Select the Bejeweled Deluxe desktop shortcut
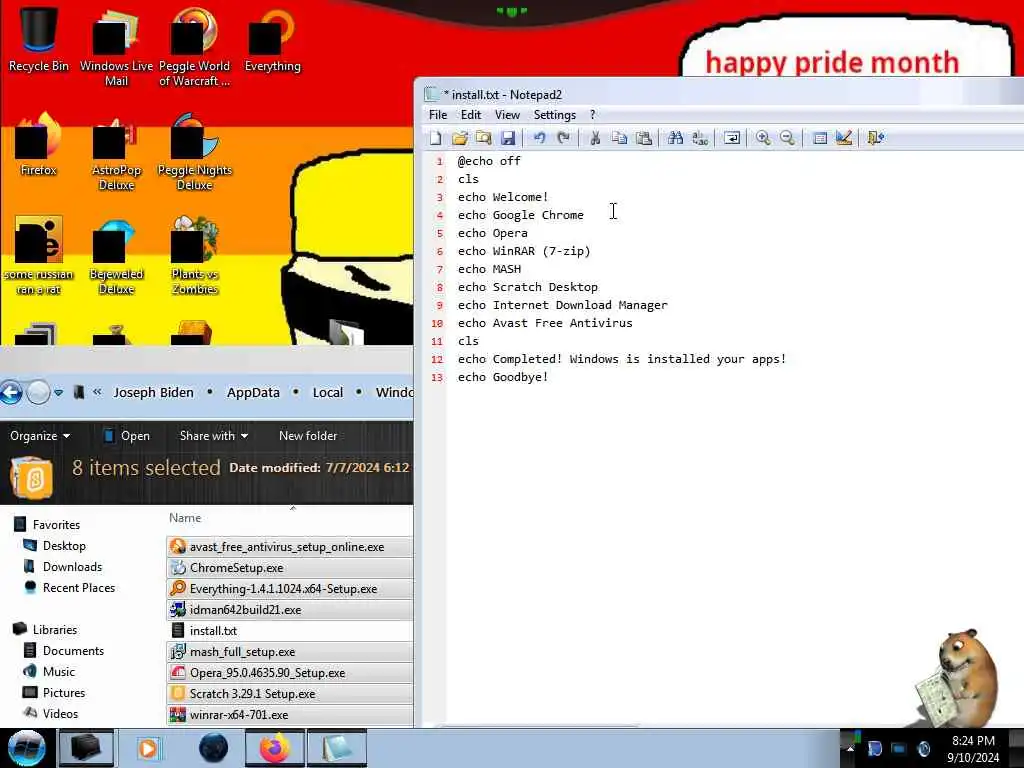The width and height of the screenshot is (1024, 768). pyautogui.click(x=116, y=256)
